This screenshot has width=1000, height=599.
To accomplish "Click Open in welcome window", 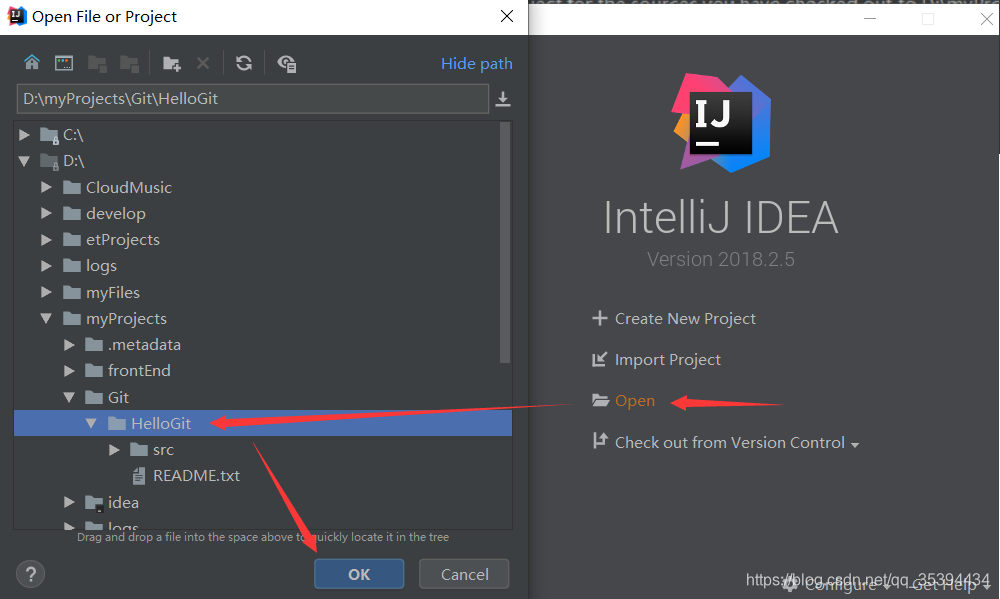I will pos(635,401).
